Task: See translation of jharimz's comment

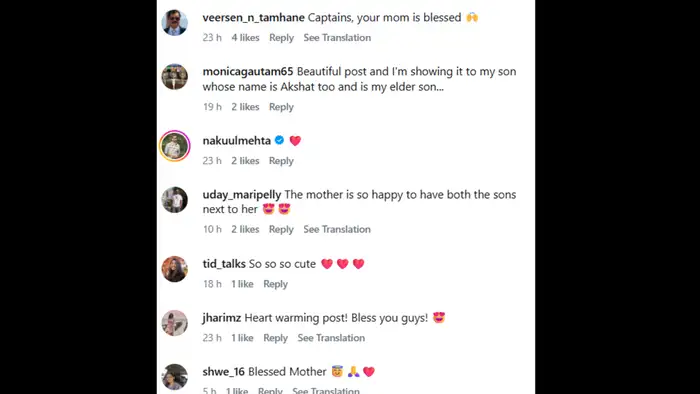Action: (x=331, y=338)
